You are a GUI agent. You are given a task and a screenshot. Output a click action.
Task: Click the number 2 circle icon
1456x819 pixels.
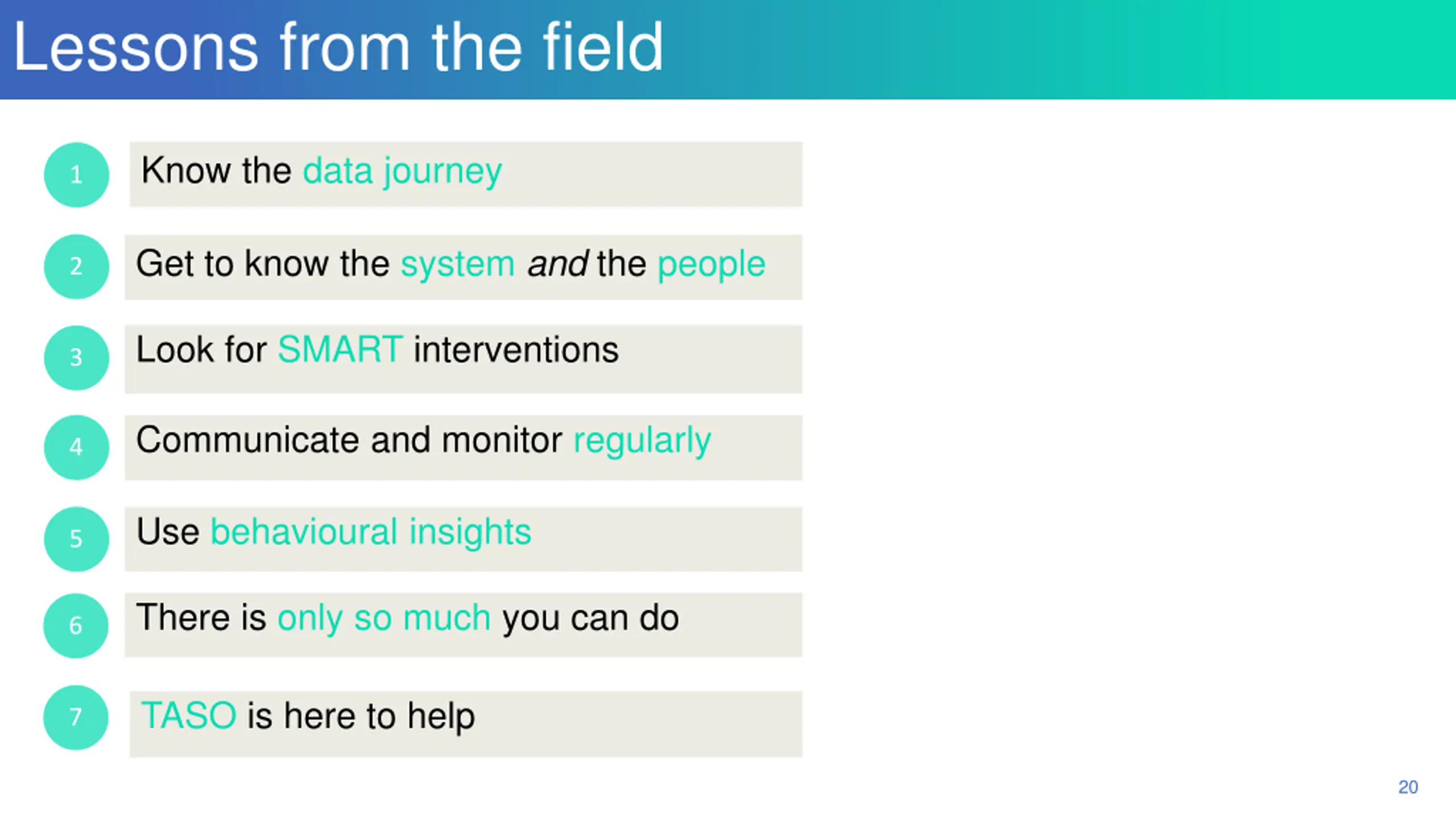[x=76, y=267]
